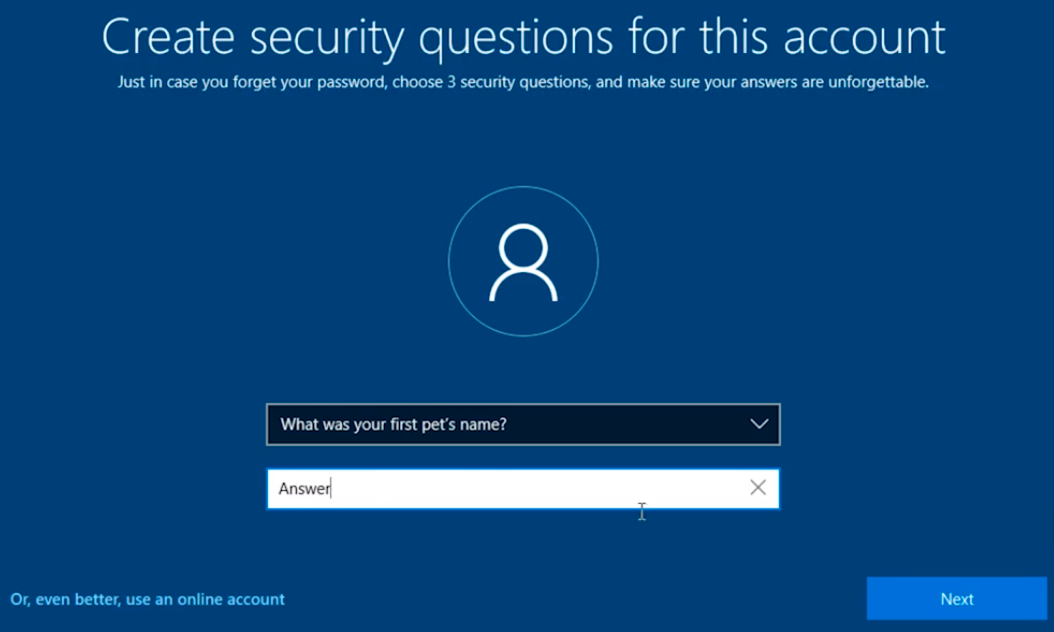
Task: Clear the answer with the X icon
Action: (x=758, y=488)
